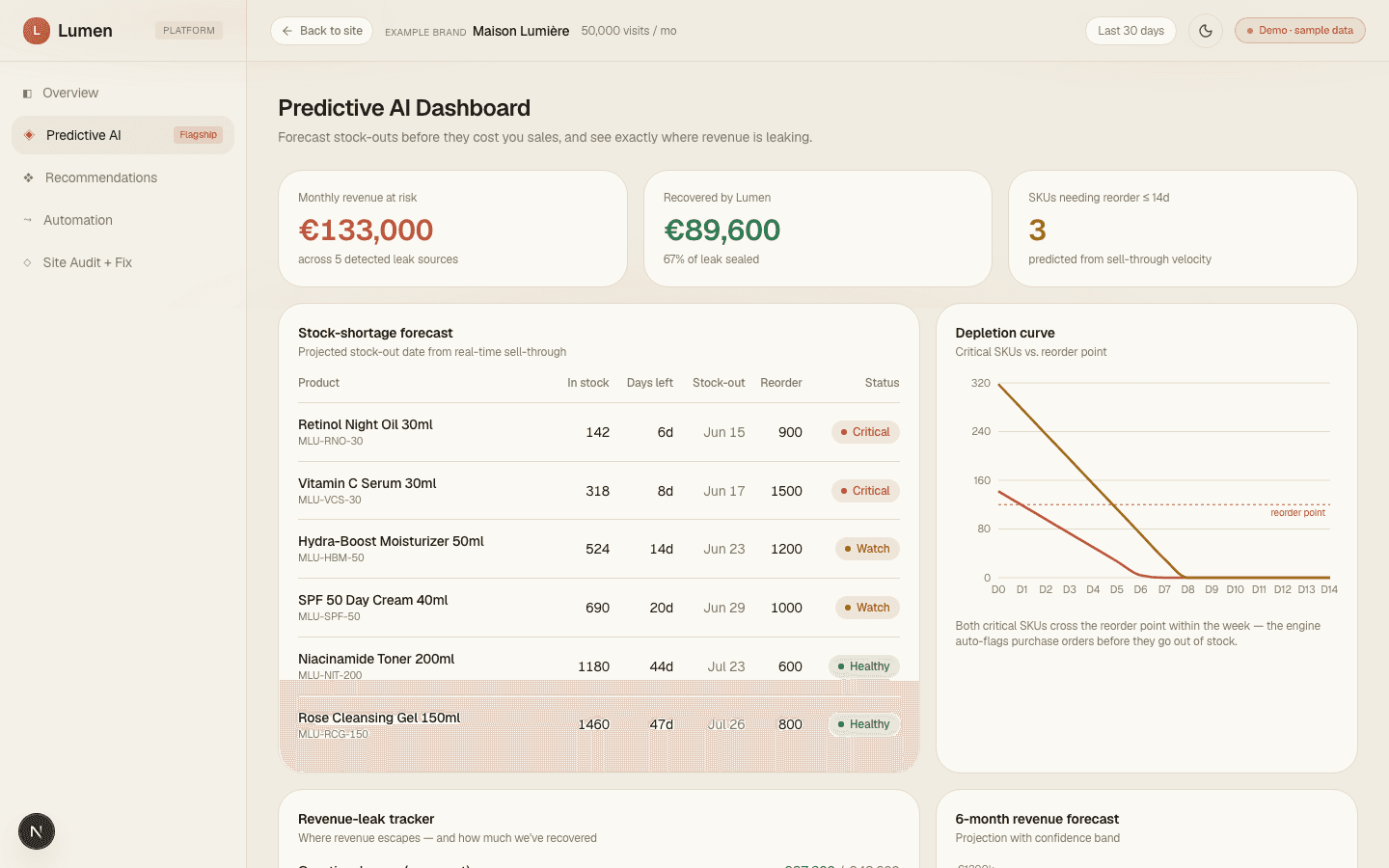Image resolution: width=1389 pixels, height=868 pixels.
Task: Click the Stock-out column header
Action: point(719,383)
